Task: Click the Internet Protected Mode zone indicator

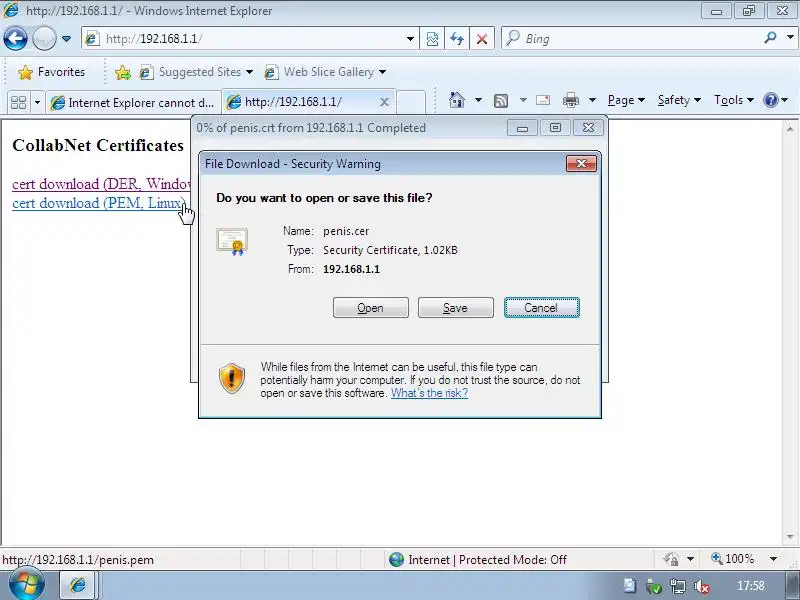Action: pyautogui.click(x=478, y=560)
